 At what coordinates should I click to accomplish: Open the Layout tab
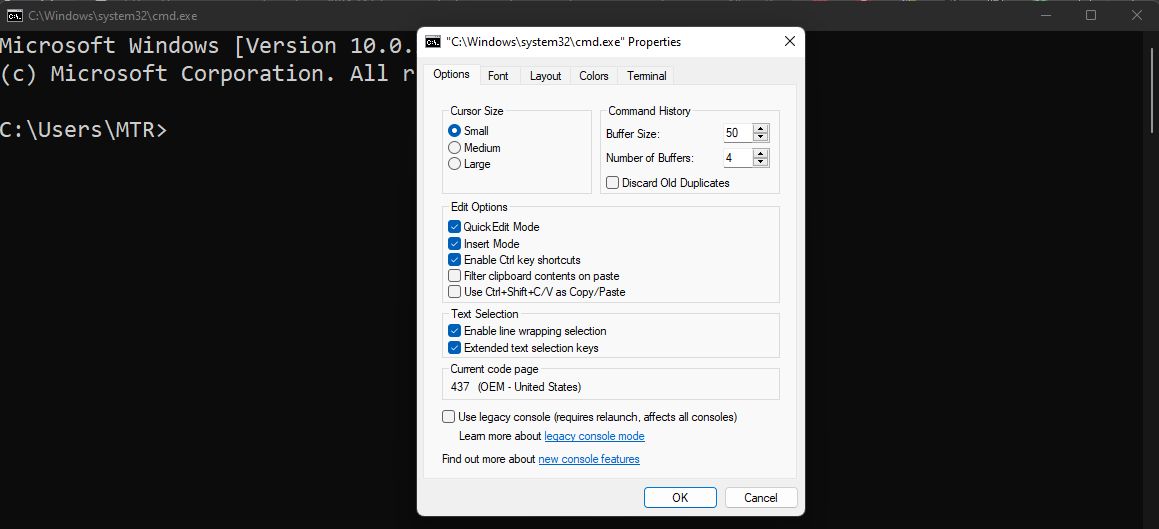click(545, 76)
